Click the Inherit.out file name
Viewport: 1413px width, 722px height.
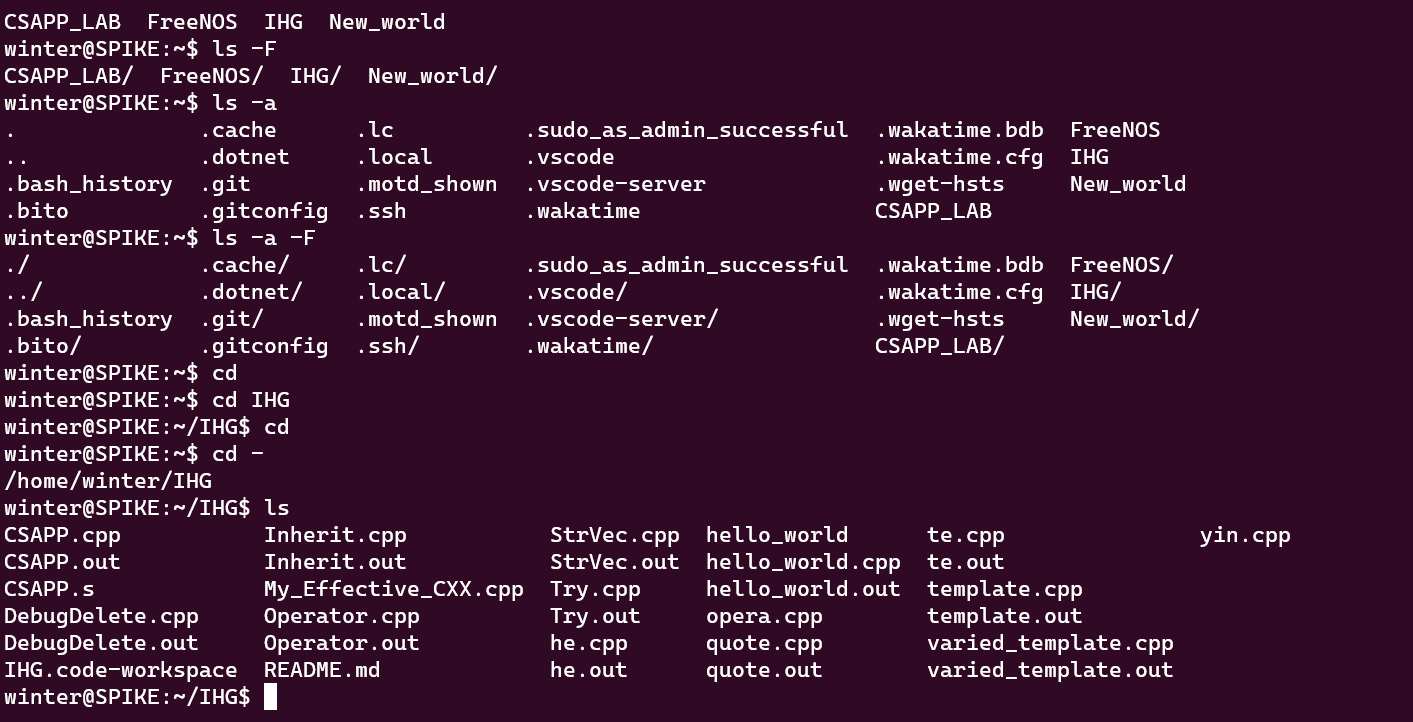point(335,562)
